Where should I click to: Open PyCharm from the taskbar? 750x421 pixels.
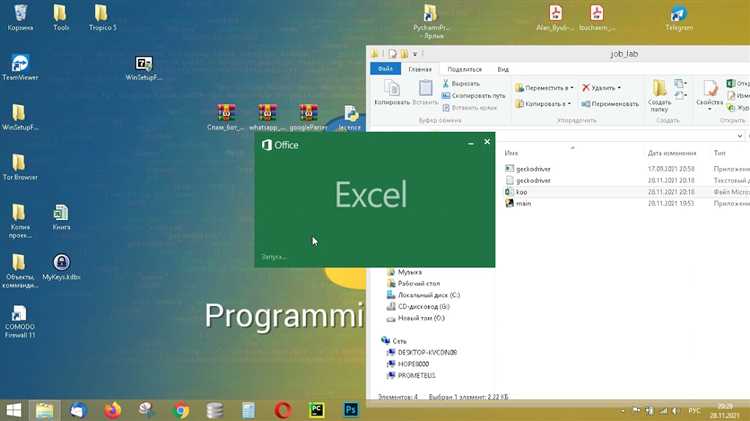(x=317, y=410)
